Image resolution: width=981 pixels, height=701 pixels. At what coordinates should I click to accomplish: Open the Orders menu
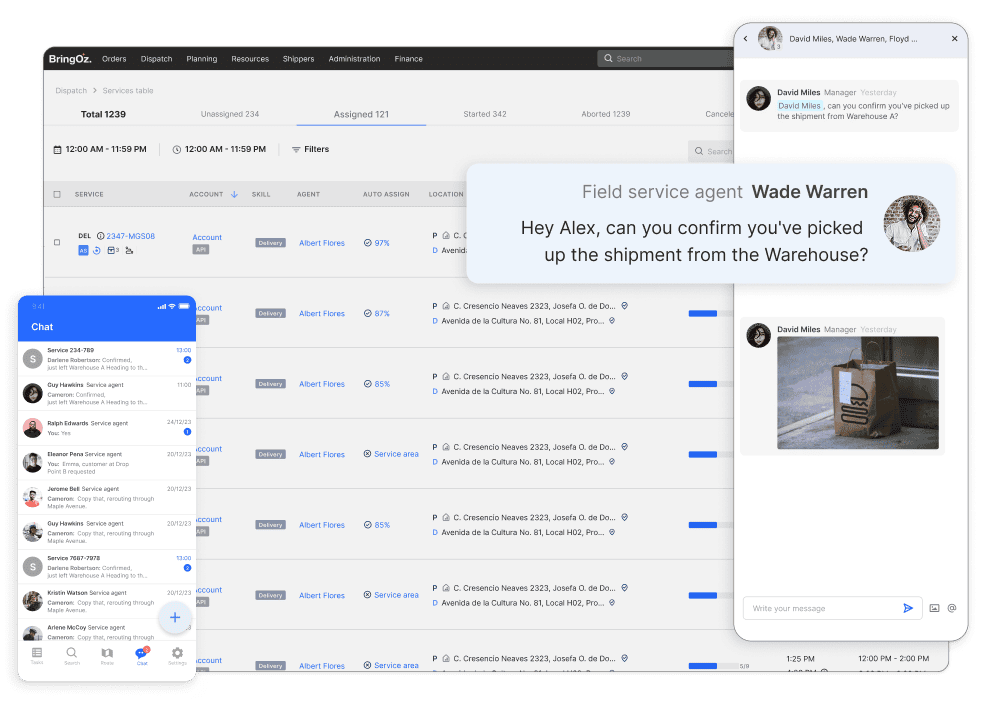(x=114, y=59)
